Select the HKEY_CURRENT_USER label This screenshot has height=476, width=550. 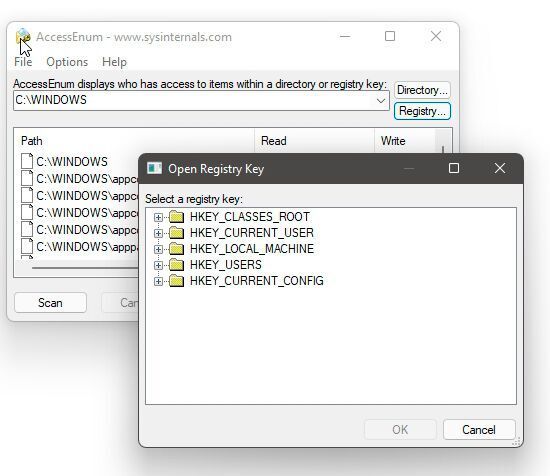(x=252, y=233)
